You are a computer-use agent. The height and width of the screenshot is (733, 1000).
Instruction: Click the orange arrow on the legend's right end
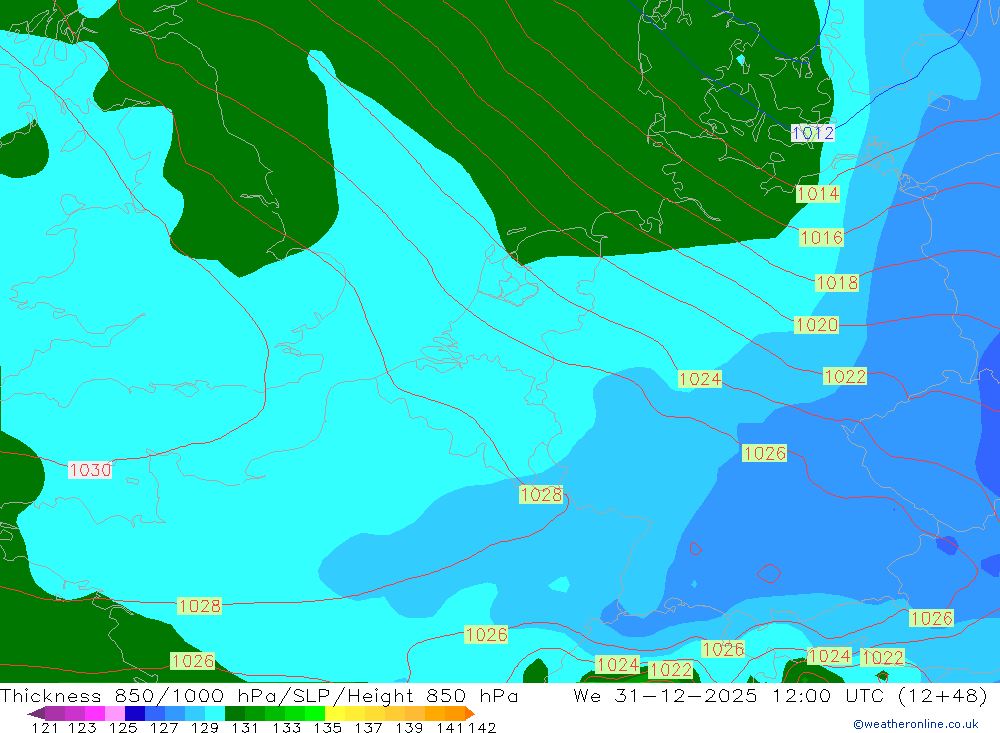pos(470,713)
